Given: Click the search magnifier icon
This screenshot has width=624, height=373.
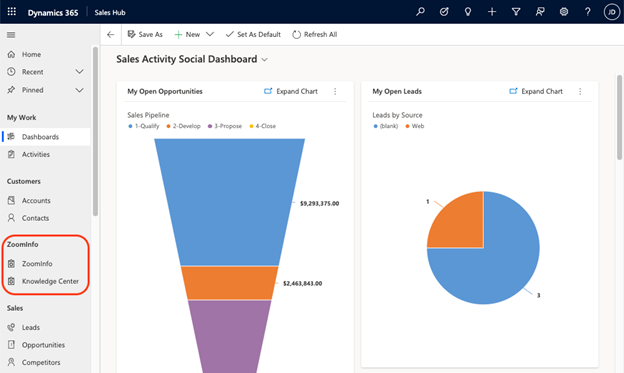Looking at the screenshot, I should tap(420, 12).
